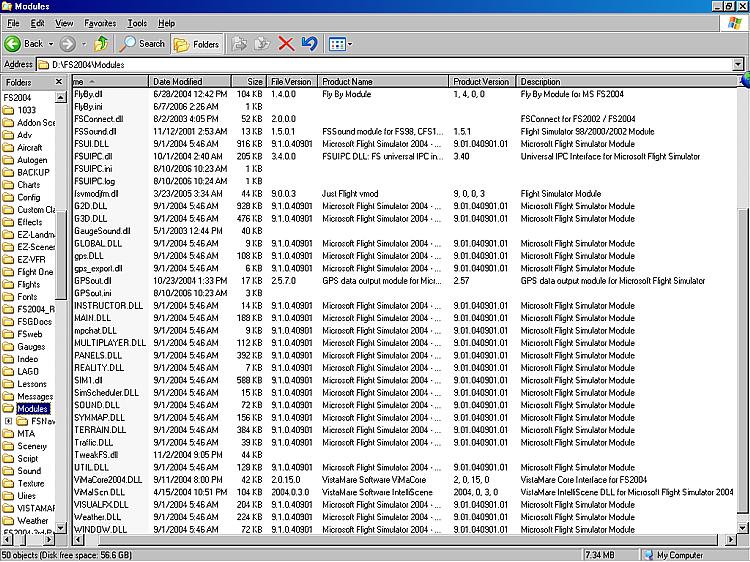Select the Aircraft folder in tree
Image resolution: width=750 pixels, height=562 pixels.
[x=29, y=147]
